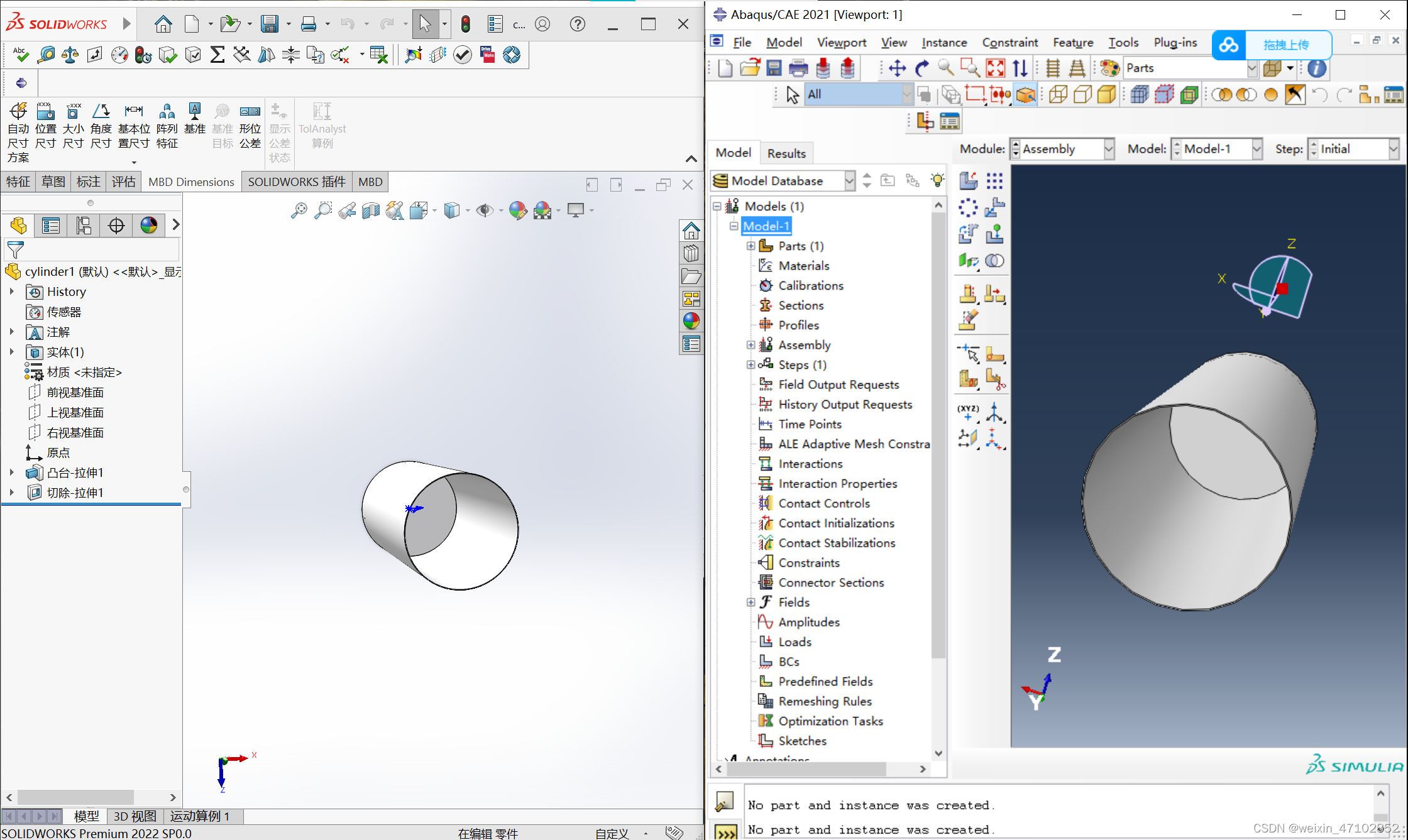Click the 拖拽上传 button
The image size is (1408, 840).
(x=1287, y=45)
